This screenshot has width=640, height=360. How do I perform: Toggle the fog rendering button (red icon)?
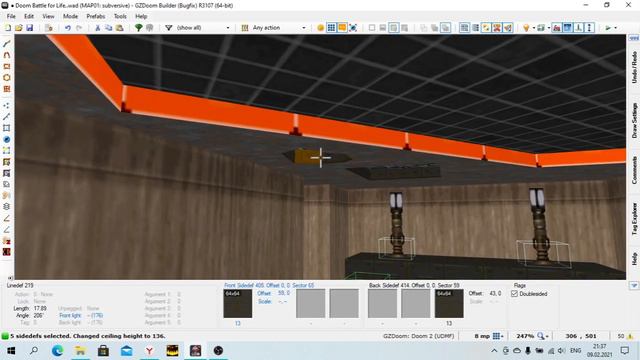557,28
